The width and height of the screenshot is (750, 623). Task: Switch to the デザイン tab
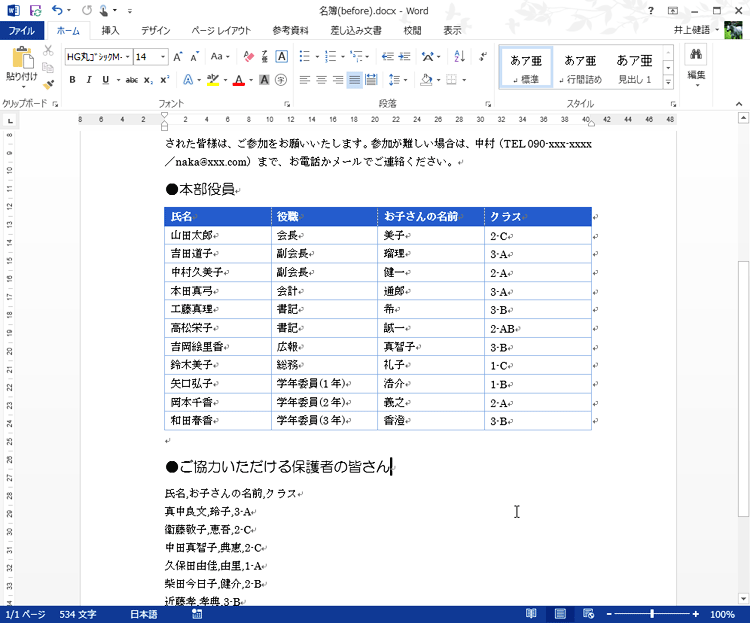[155, 31]
